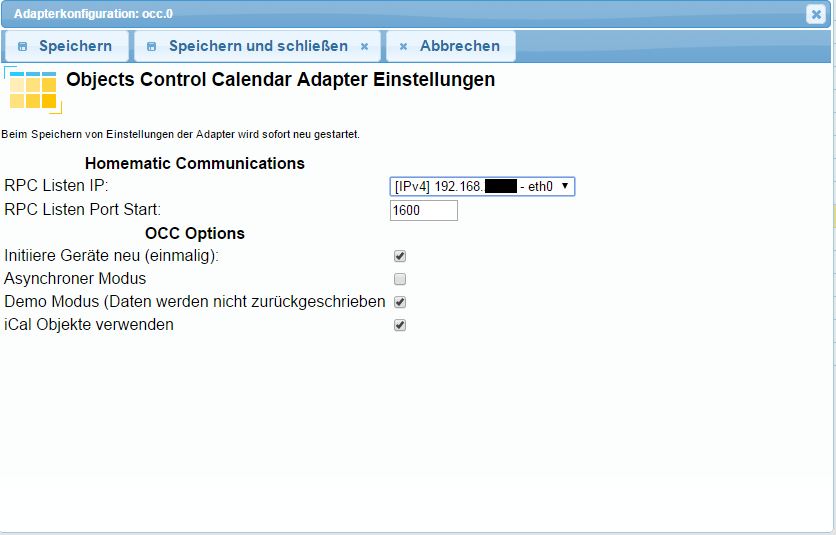Click the Homematic Communications section heading
836x535 pixels.
click(x=195, y=163)
